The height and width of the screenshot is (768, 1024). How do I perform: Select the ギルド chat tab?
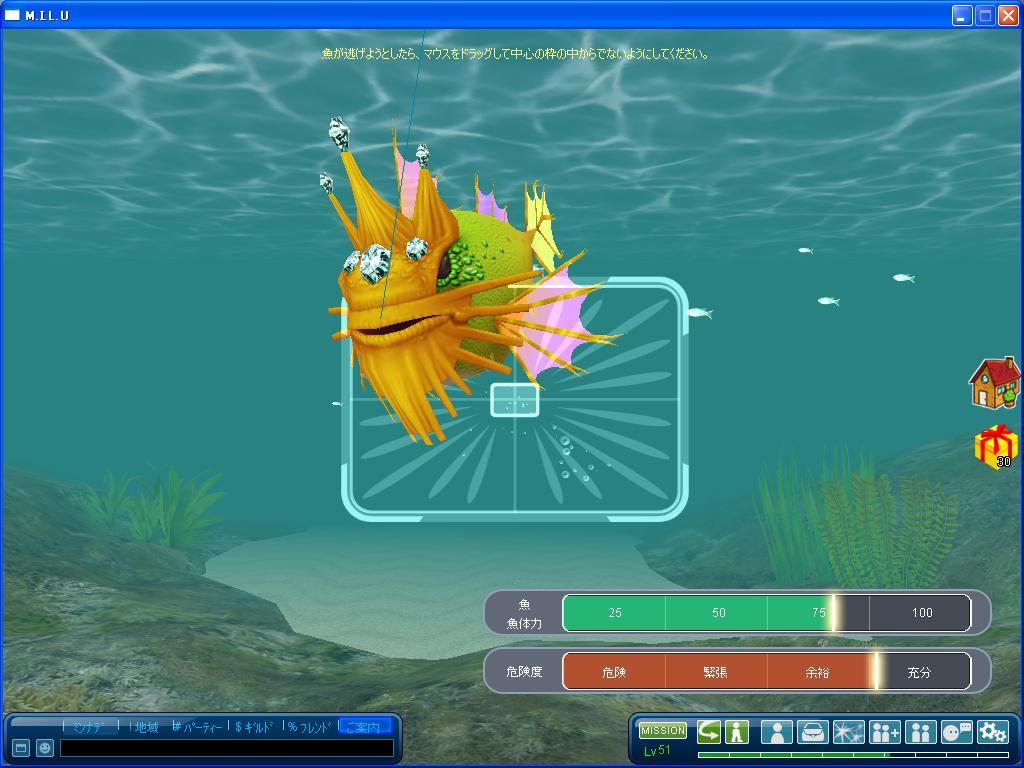pyautogui.click(x=255, y=727)
